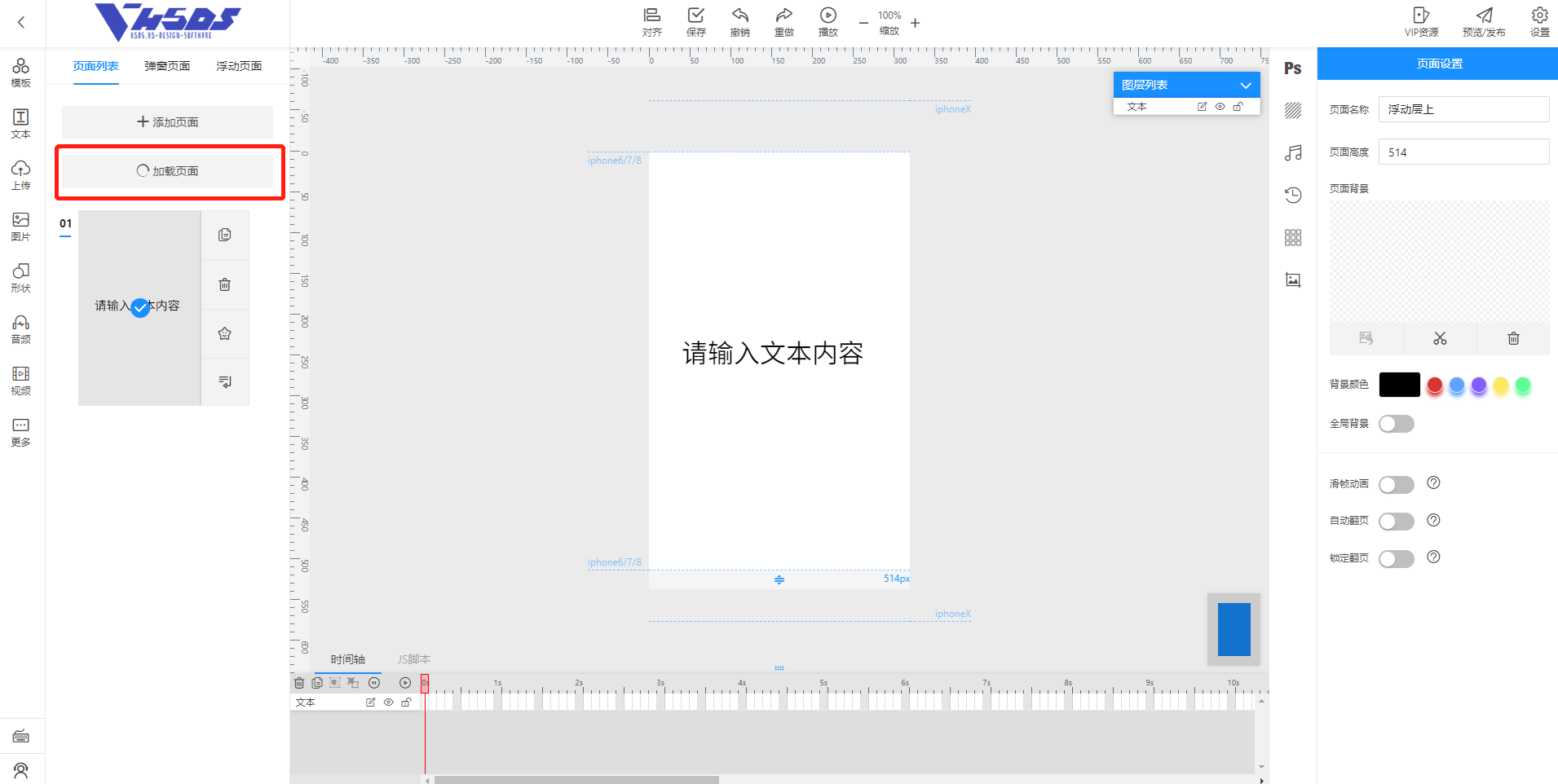Increase zoom with the plus button
Viewport: 1558px width, 784px height.
point(916,23)
